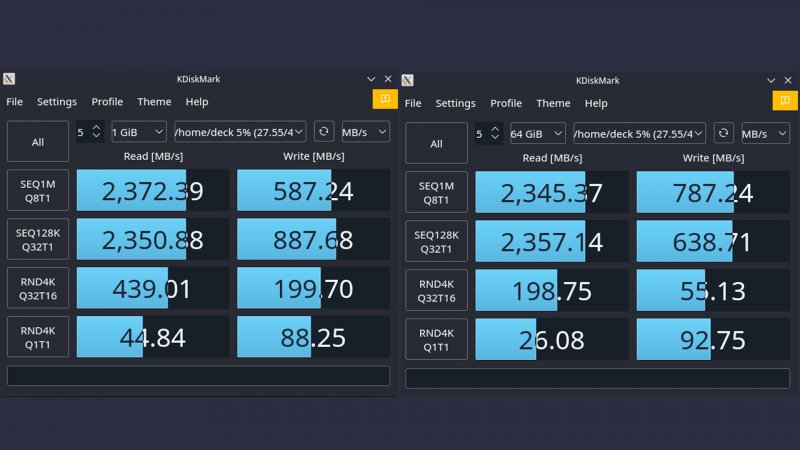Click yellow note icon in right window
Image resolution: width=800 pixels, height=450 pixels.
(785, 100)
